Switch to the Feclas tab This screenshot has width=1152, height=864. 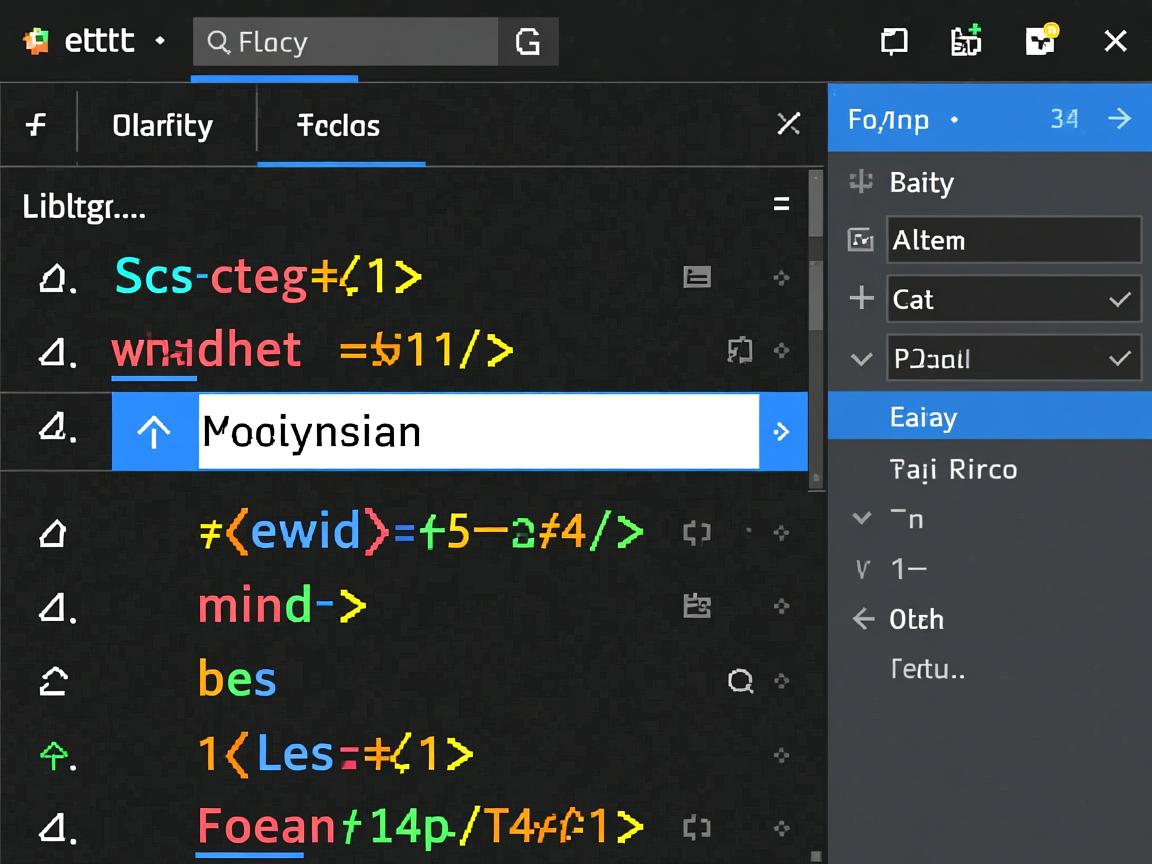[339, 126]
